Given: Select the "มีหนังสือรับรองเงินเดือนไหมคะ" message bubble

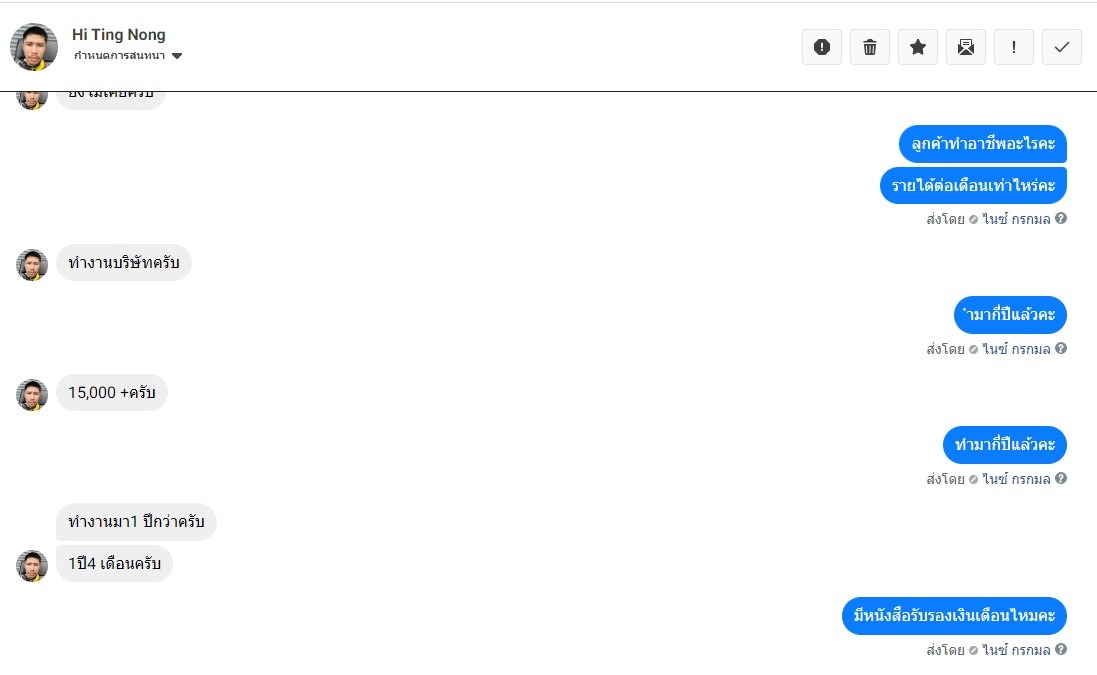Looking at the screenshot, I should 954,616.
